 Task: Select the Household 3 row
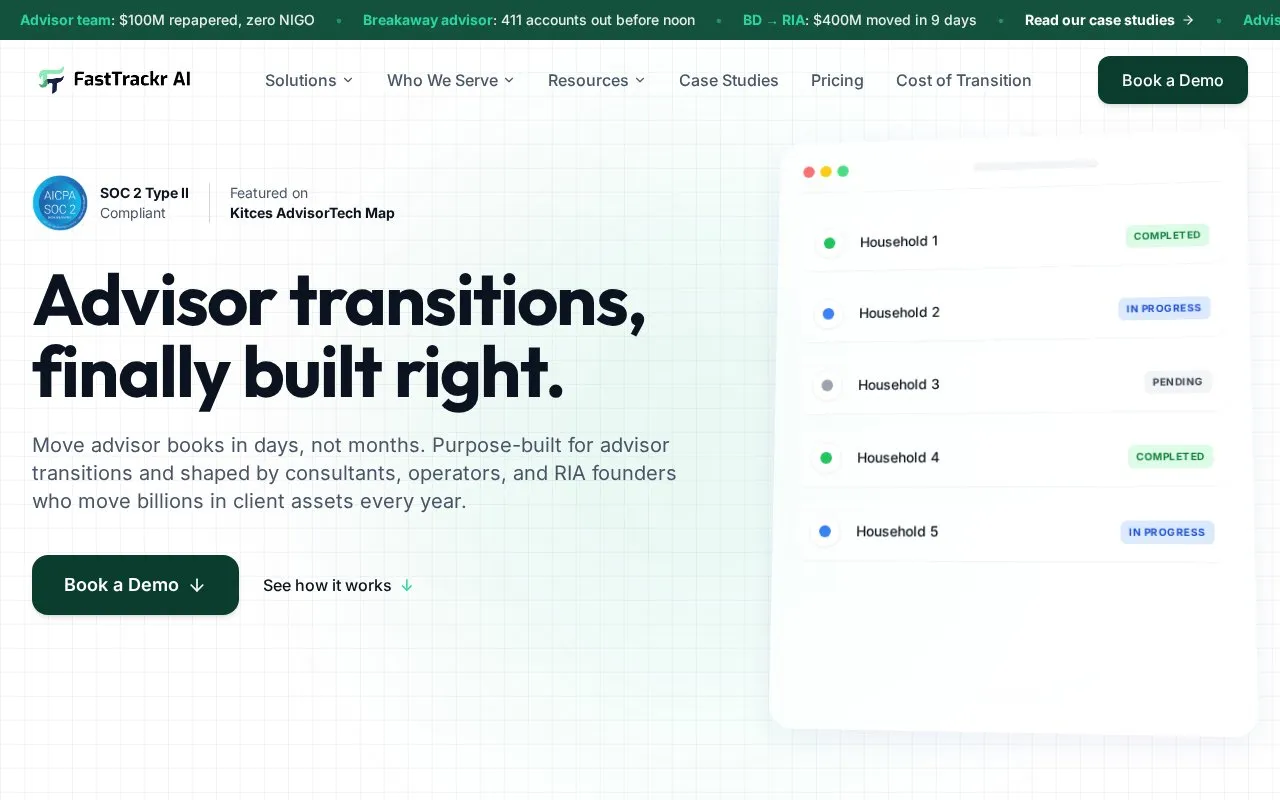(1010, 384)
